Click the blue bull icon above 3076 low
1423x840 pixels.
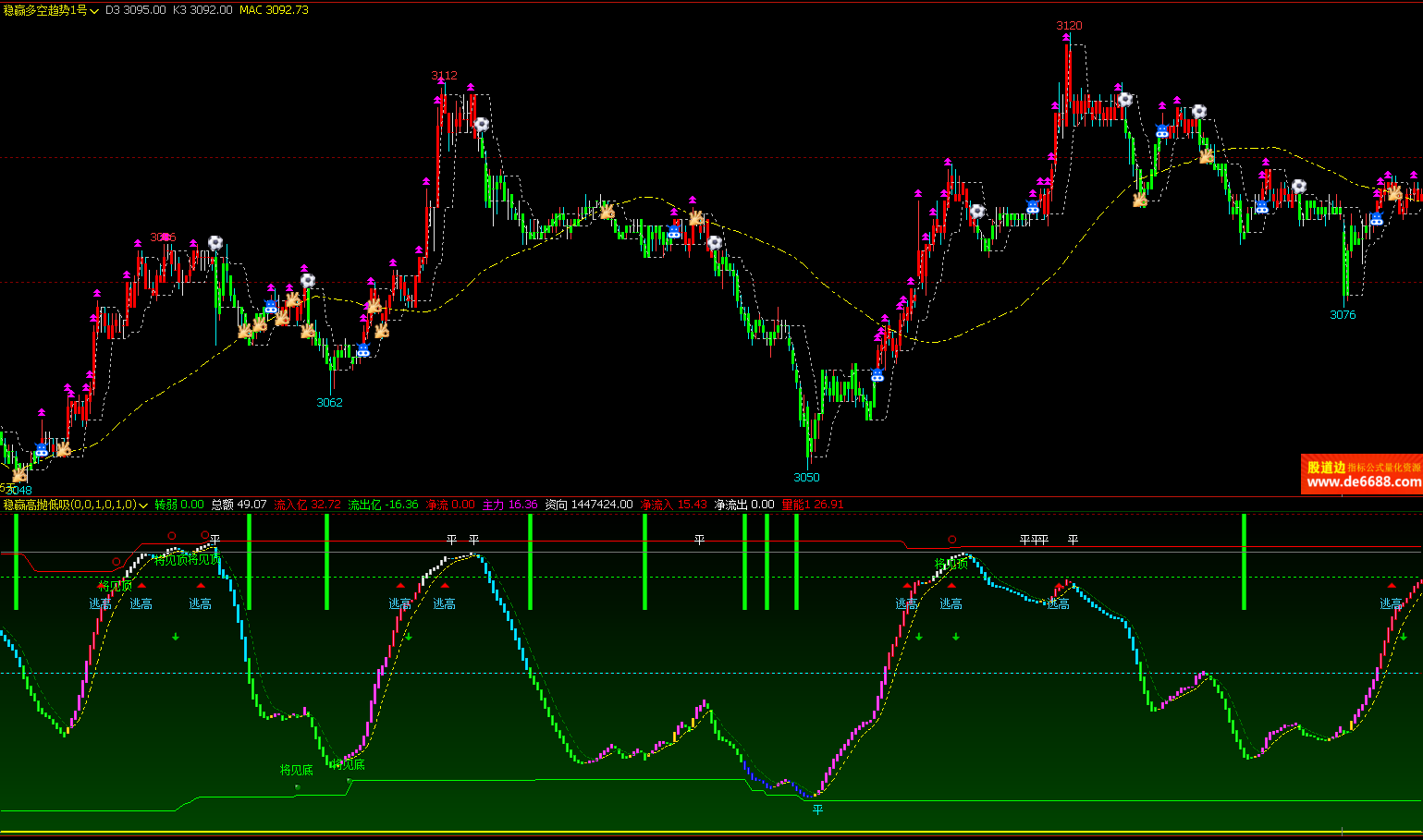click(1376, 219)
